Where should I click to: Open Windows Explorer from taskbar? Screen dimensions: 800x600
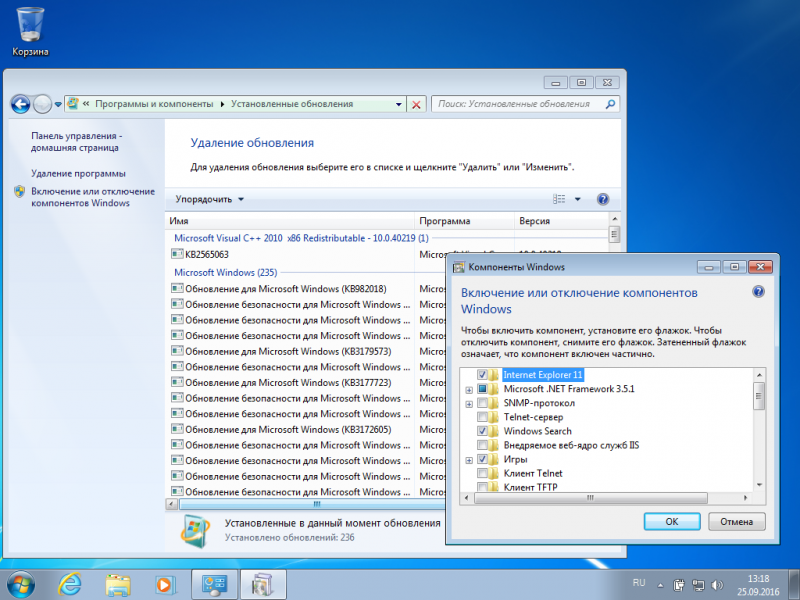click(118, 585)
